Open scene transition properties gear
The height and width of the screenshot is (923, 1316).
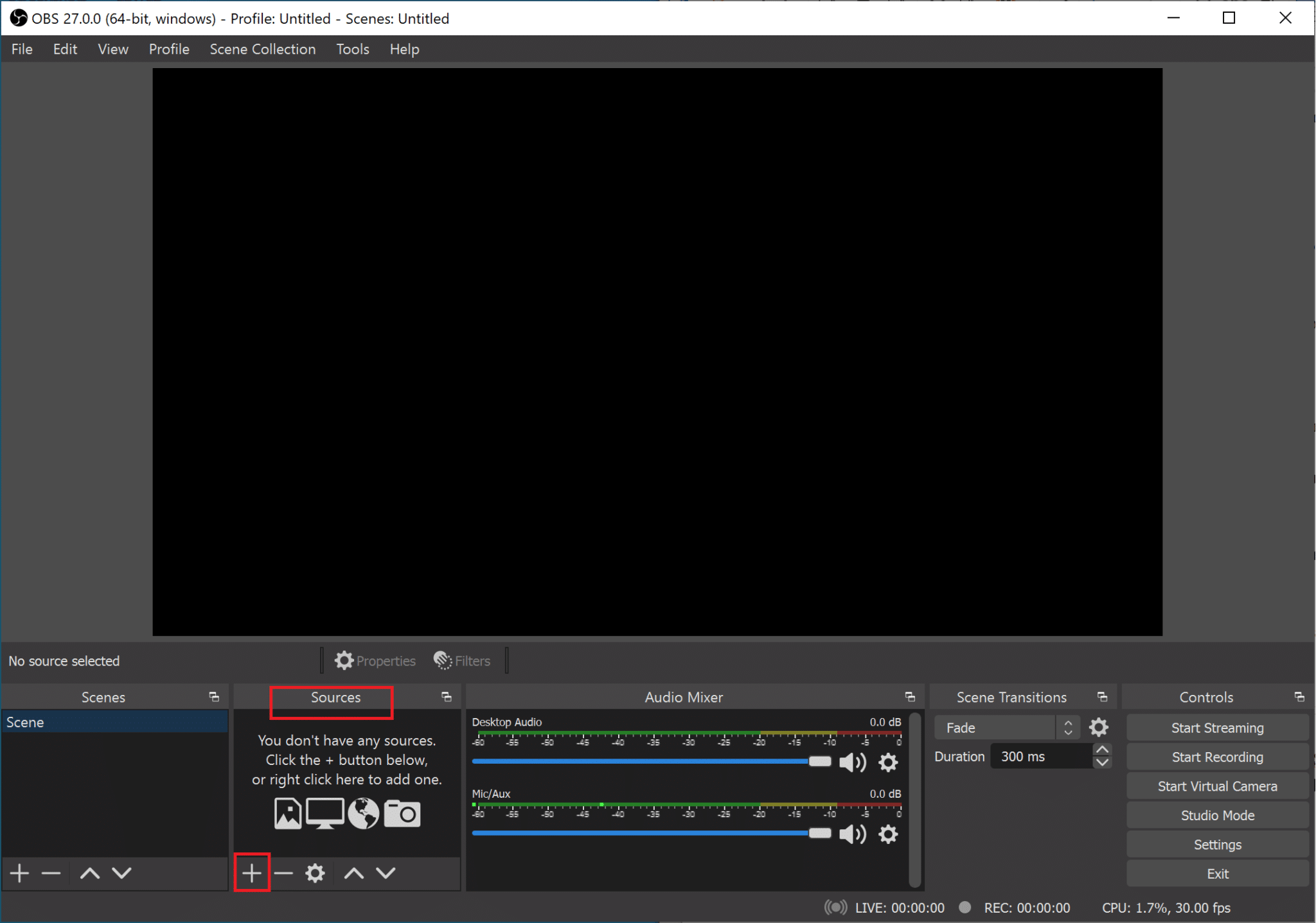1098,726
